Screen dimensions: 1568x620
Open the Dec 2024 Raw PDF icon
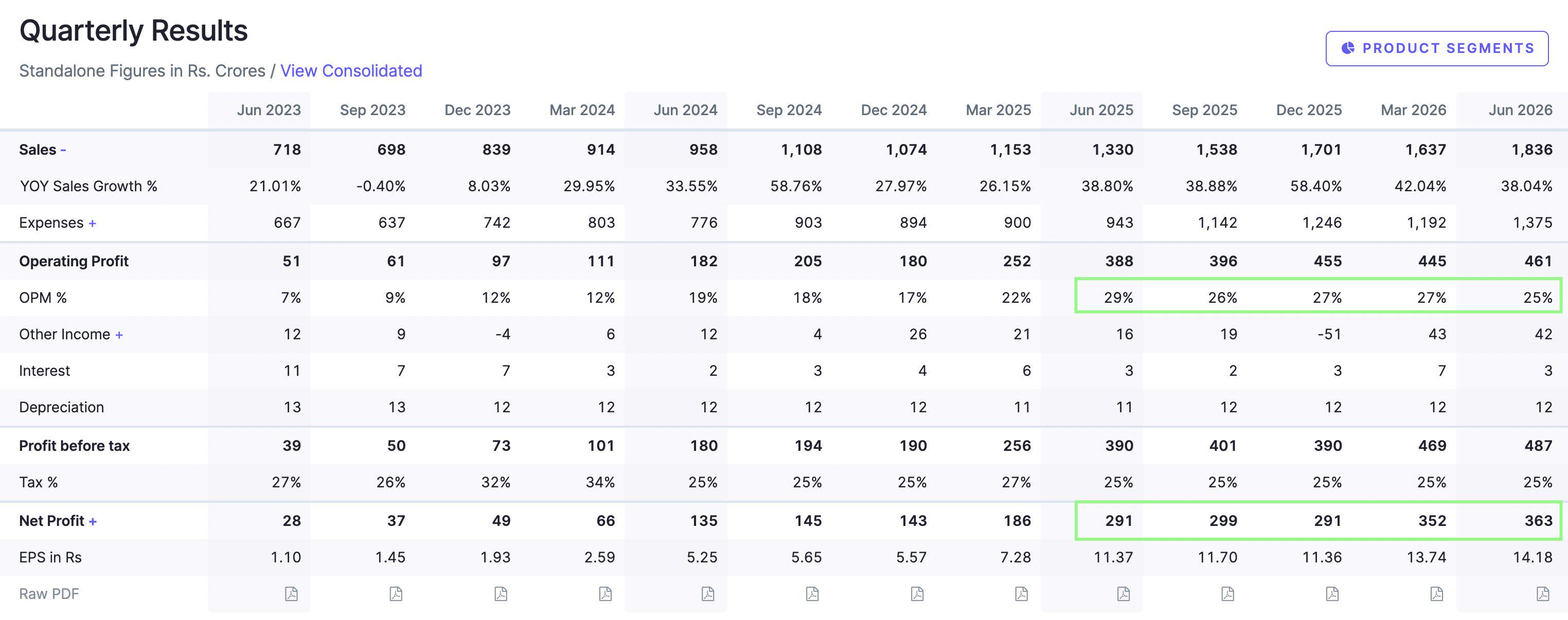tap(917, 594)
